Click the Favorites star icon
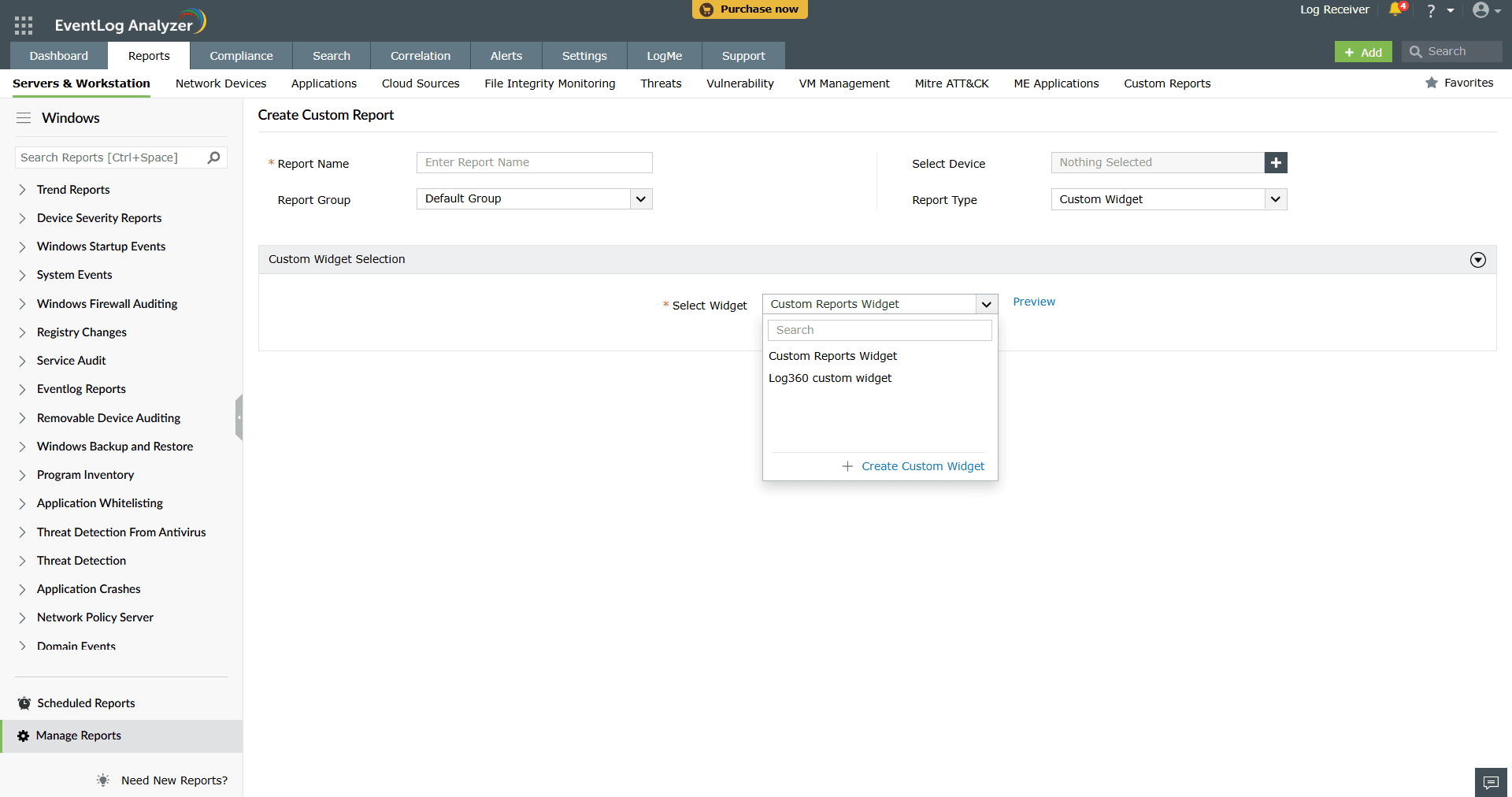 tap(1432, 83)
